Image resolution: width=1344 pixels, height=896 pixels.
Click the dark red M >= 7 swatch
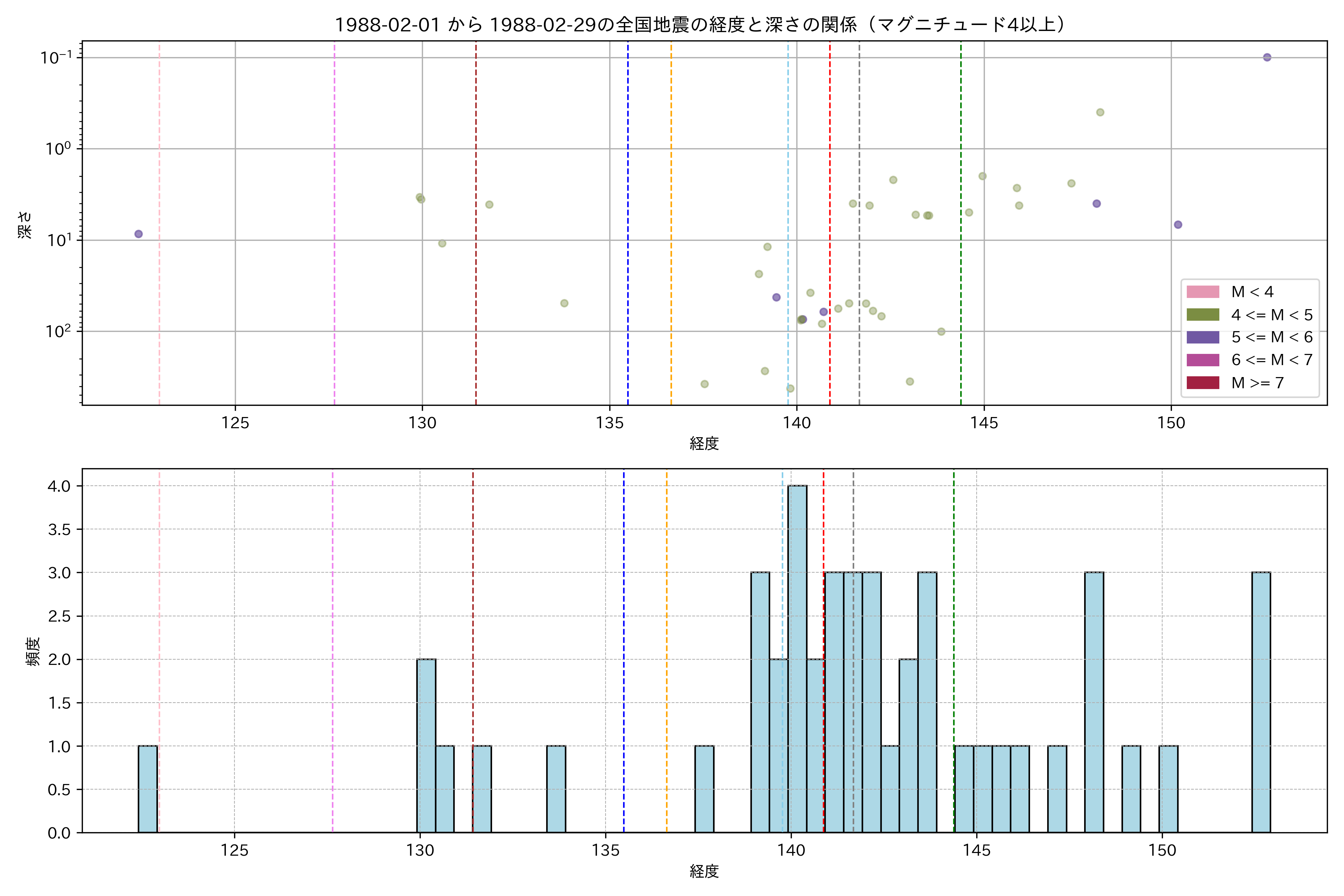coord(1202,383)
